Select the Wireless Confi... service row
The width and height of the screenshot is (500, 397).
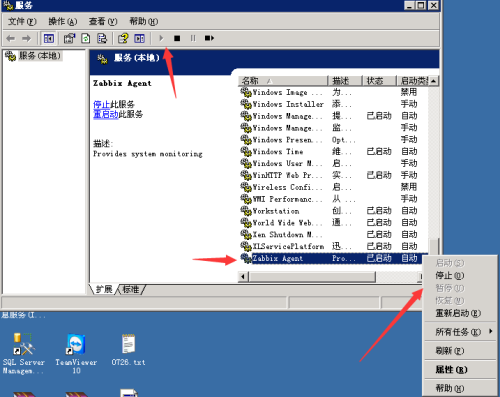[x=333, y=187]
